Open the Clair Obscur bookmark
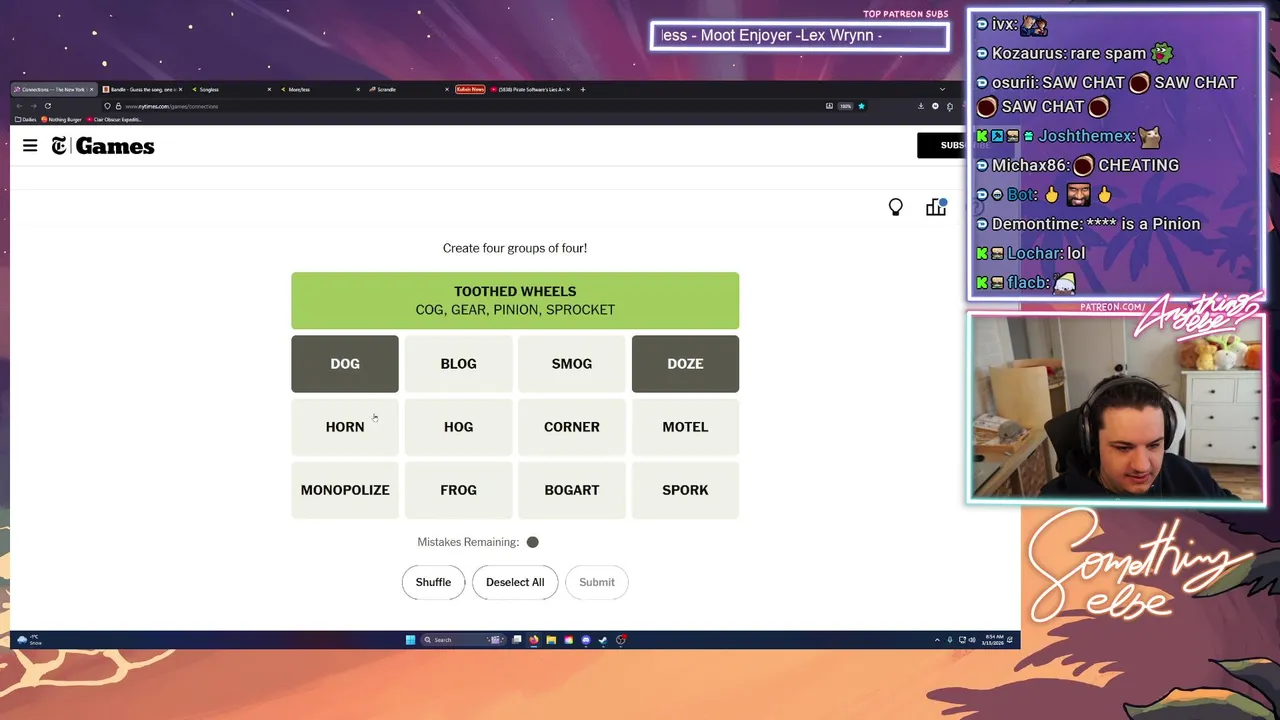 coord(114,119)
